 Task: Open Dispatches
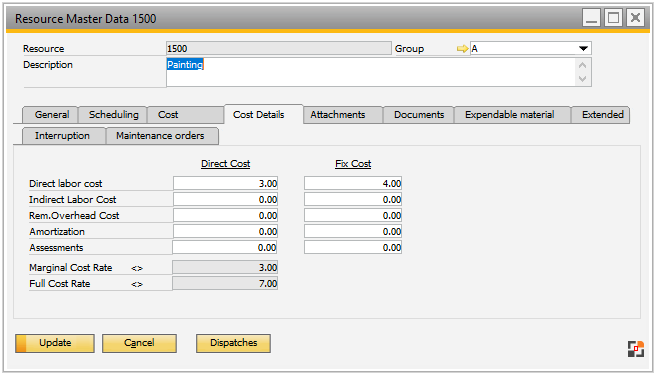233,343
